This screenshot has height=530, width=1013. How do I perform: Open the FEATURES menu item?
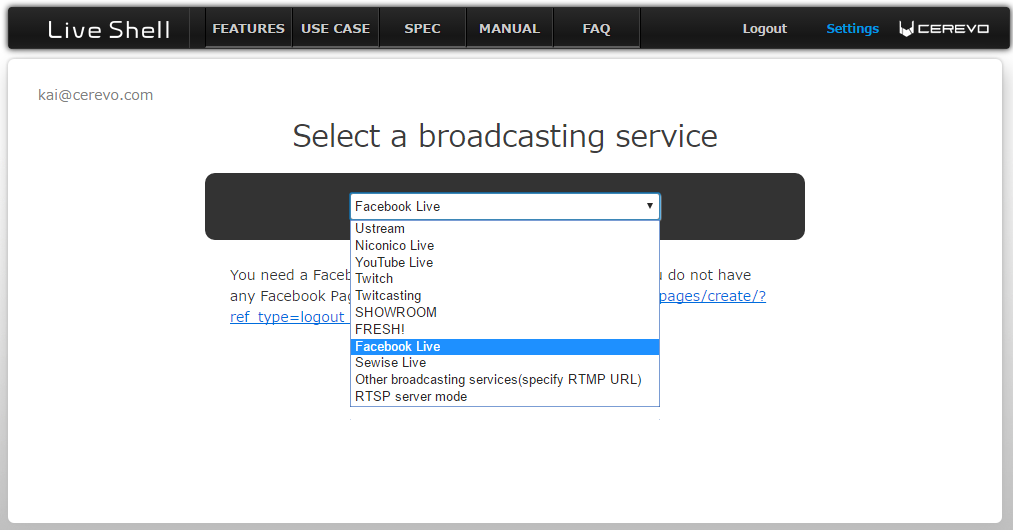249,28
